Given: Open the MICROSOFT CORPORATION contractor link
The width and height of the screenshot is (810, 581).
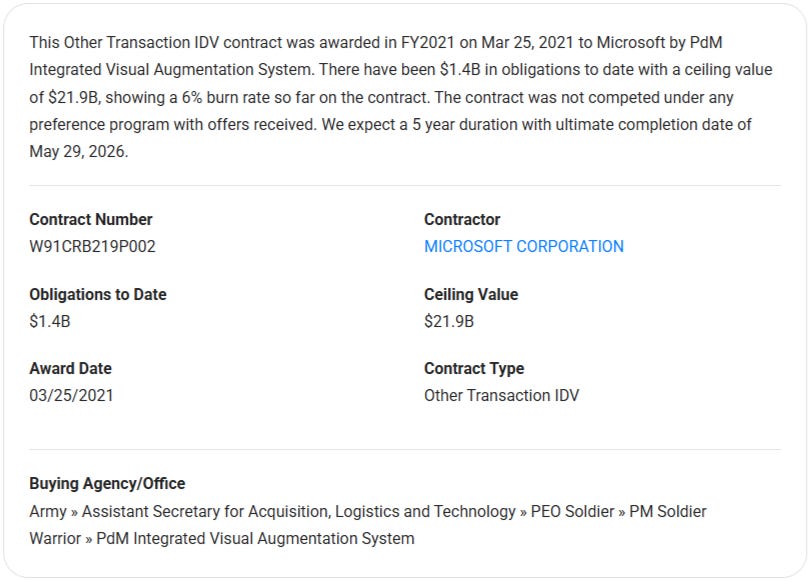Looking at the screenshot, I should 523,246.
